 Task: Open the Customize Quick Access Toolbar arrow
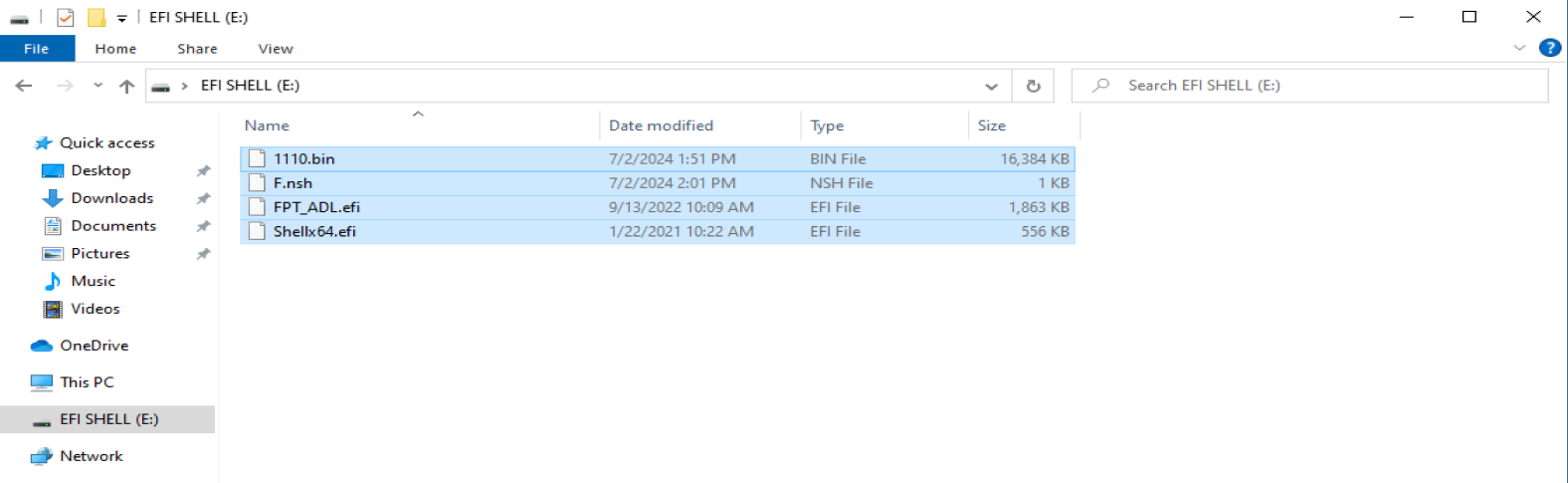[x=121, y=18]
